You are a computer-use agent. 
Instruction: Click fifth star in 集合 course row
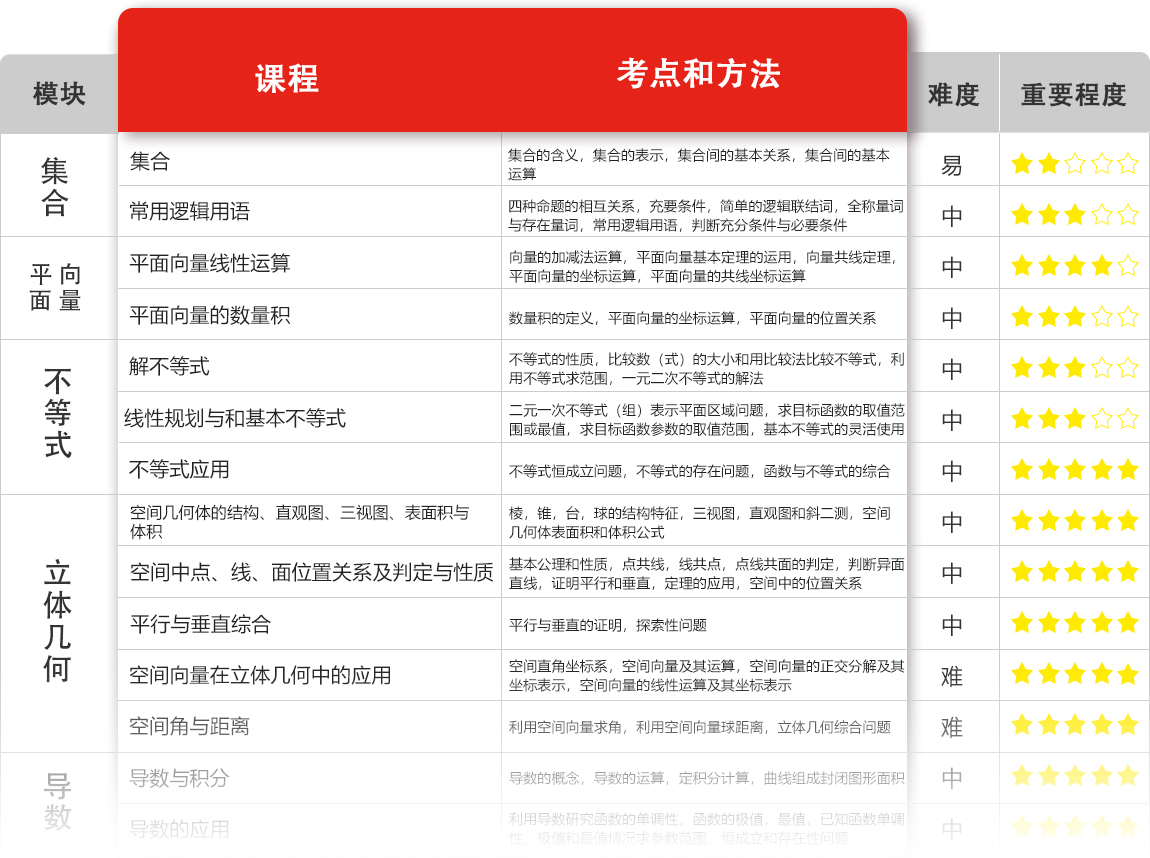(1128, 164)
